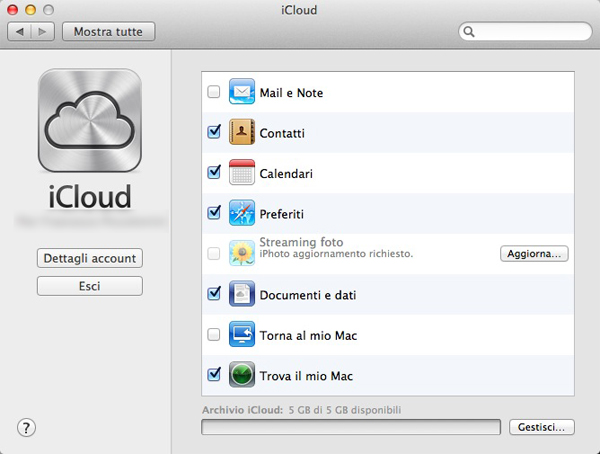Click the Aggiorna... button for iPhoto
The image size is (600, 454).
click(x=534, y=253)
